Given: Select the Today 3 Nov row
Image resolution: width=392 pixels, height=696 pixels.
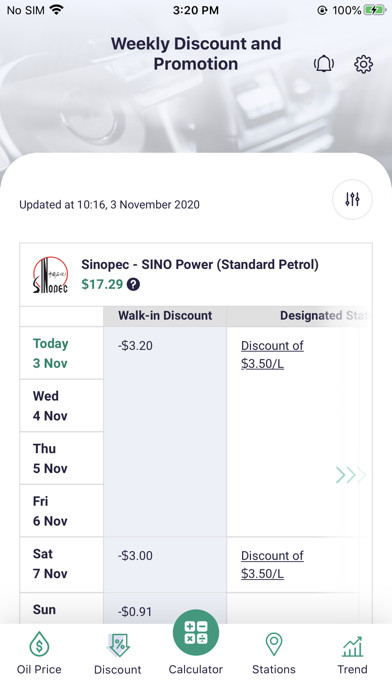Looking at the screenshot, I should [62, 353].
